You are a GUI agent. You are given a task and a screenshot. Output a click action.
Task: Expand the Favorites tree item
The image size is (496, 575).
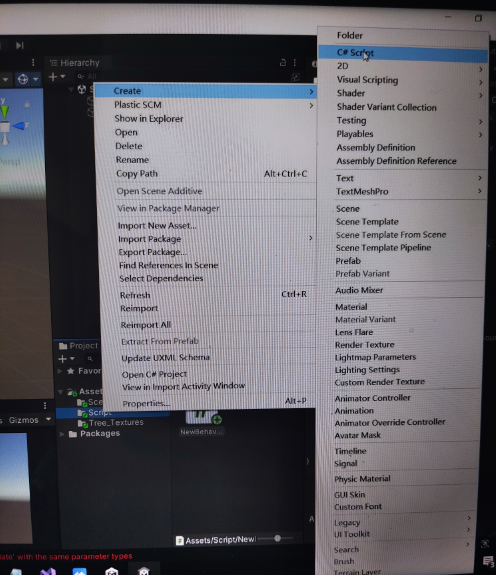[x=60, y=371]
